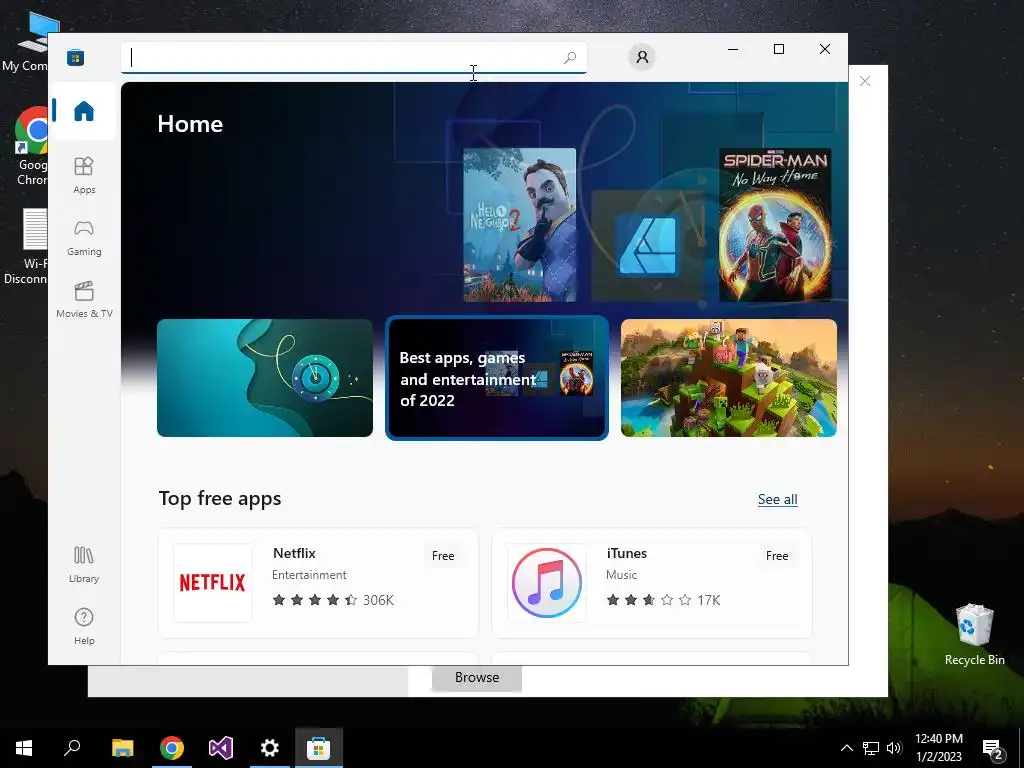The image size is (1024, 768).
Task: Click the Microsoft Store logo icon
Action: (x=75, y=57)
